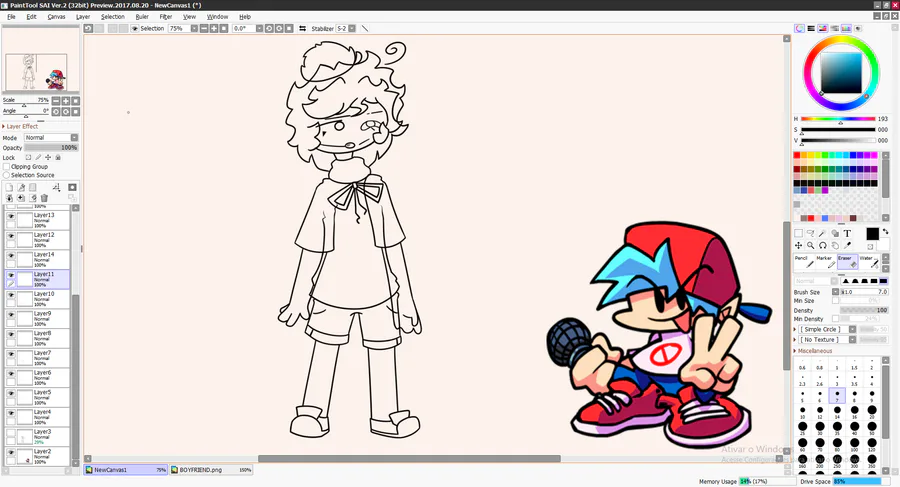This screenshot has width=900, height=487.
Task: Select the Marker brush tool
Action: 825,261
